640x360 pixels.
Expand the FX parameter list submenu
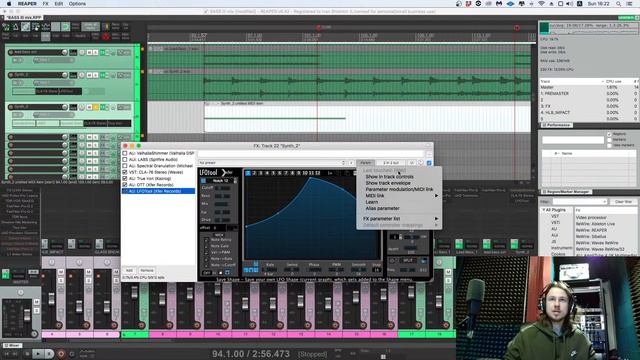pyautogui.click(x=399, y=219)
